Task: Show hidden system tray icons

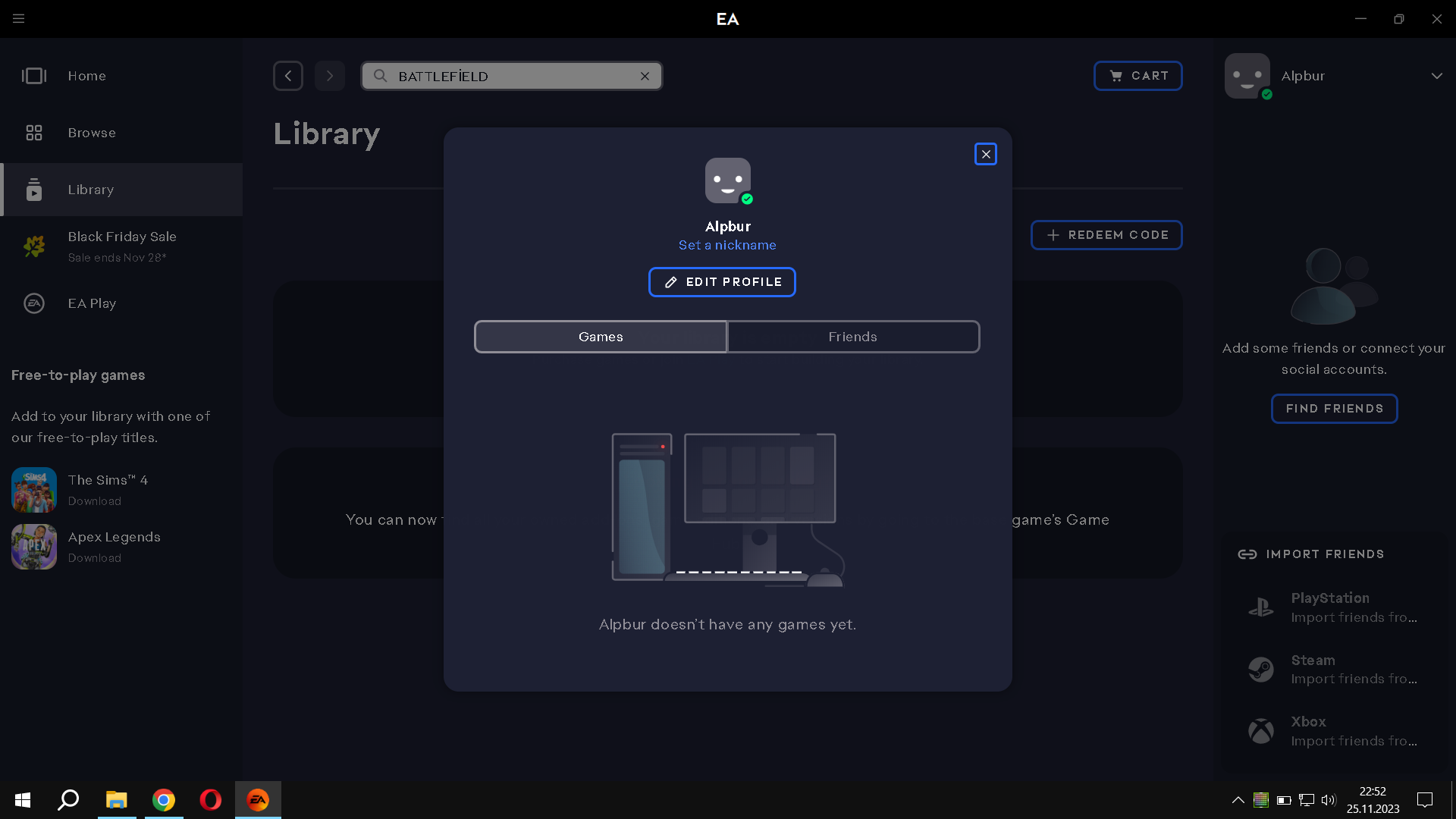Action: (x=1238, y=800)
